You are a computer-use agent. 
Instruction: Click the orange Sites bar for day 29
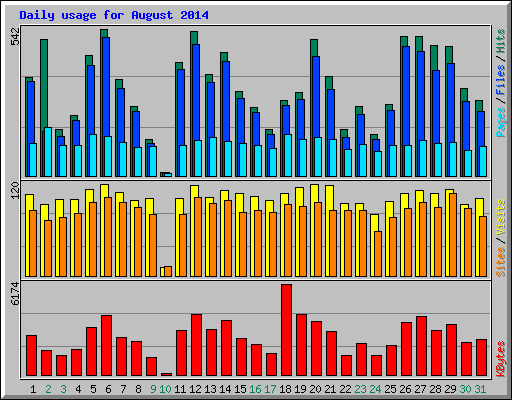click(453, 235)
